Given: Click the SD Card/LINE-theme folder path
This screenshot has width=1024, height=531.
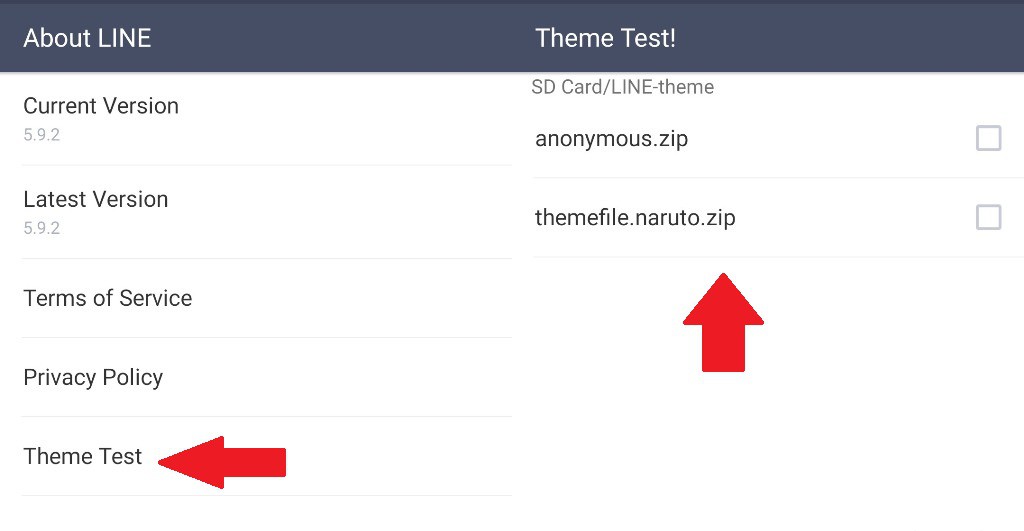Looking at the screenshot, I should pyautogui.click(x=623, y=87).
